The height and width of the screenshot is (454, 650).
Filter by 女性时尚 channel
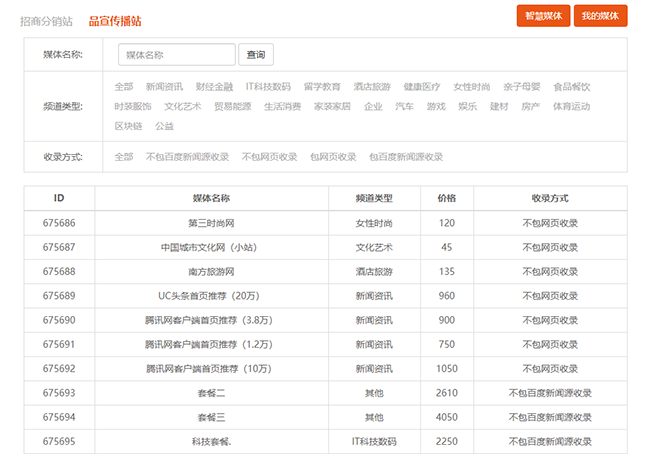click(x=472, y=87)
